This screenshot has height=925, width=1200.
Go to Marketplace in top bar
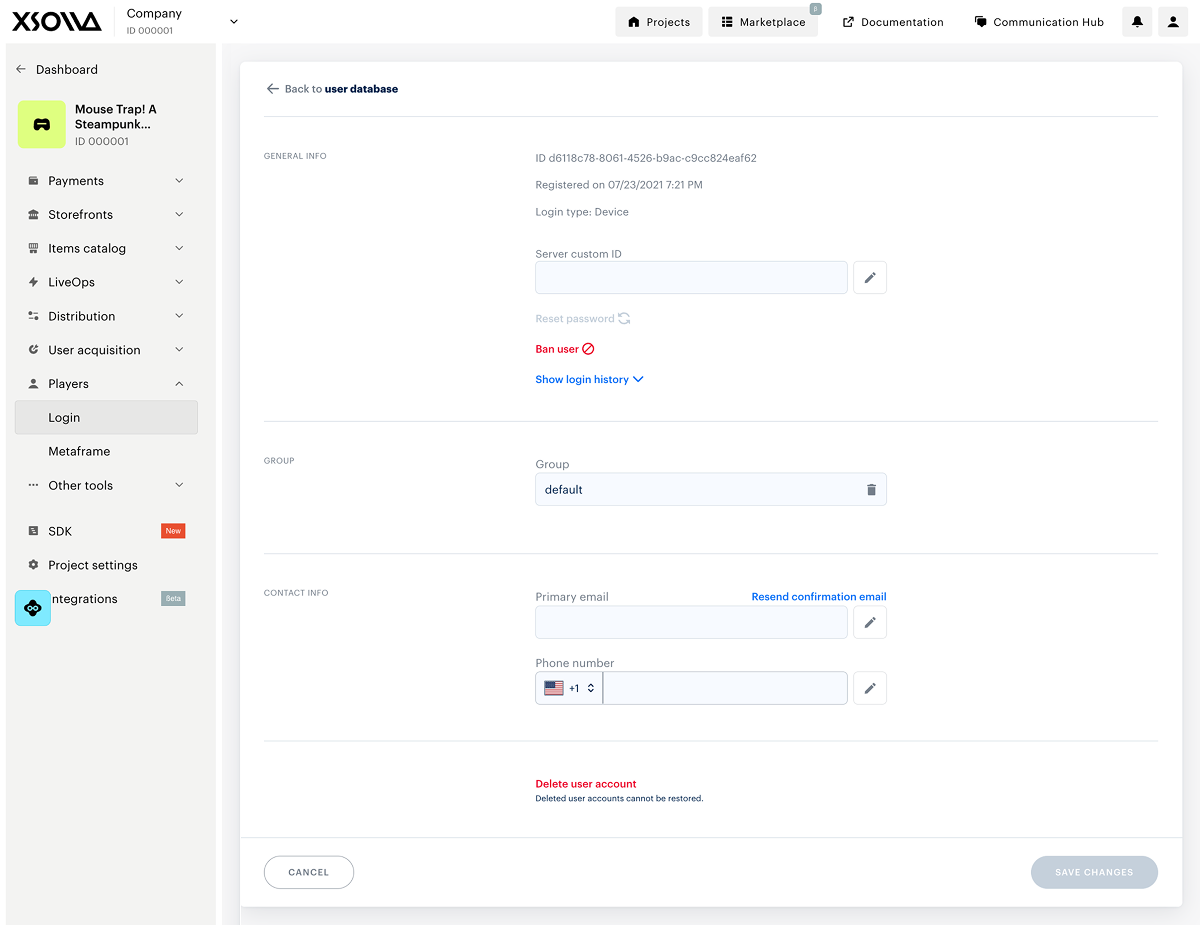[762, 22]
